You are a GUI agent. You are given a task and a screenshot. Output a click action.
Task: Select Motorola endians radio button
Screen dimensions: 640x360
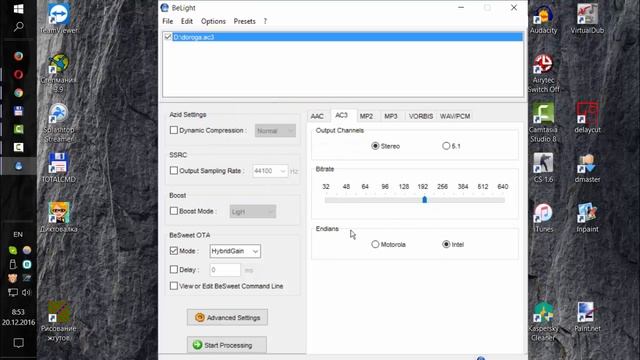(375, 244)
